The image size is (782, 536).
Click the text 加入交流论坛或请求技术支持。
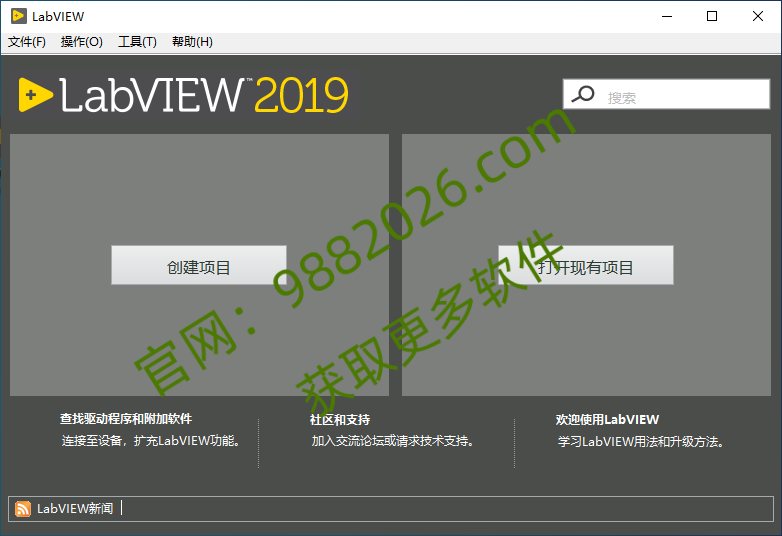pyautogui.click(x=393, y=441)
